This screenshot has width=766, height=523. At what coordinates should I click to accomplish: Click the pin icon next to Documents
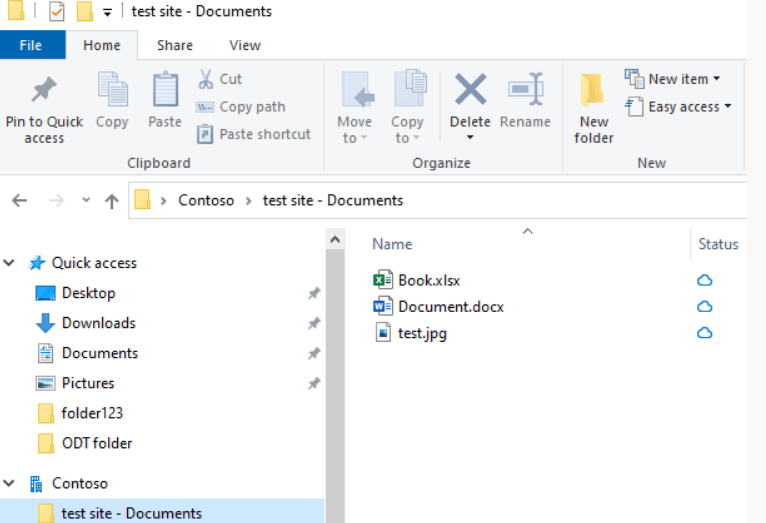[x=314, y=353]
